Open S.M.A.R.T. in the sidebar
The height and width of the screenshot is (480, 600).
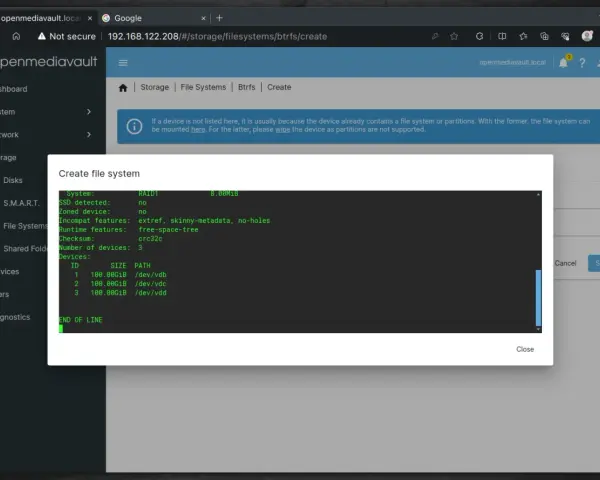coord(21,203)
